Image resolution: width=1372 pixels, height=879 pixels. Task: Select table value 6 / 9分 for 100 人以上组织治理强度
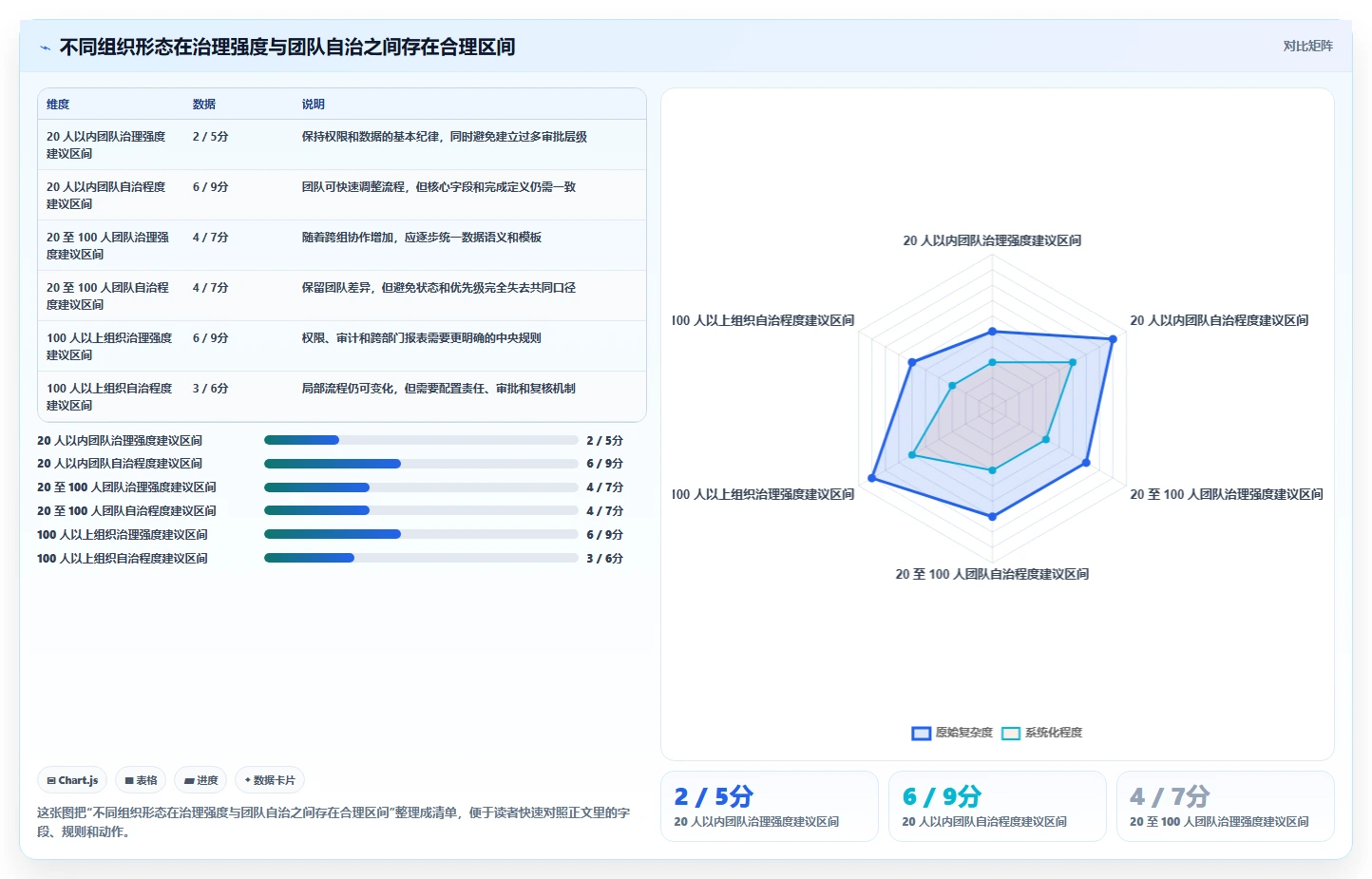[x=211, y=338]
